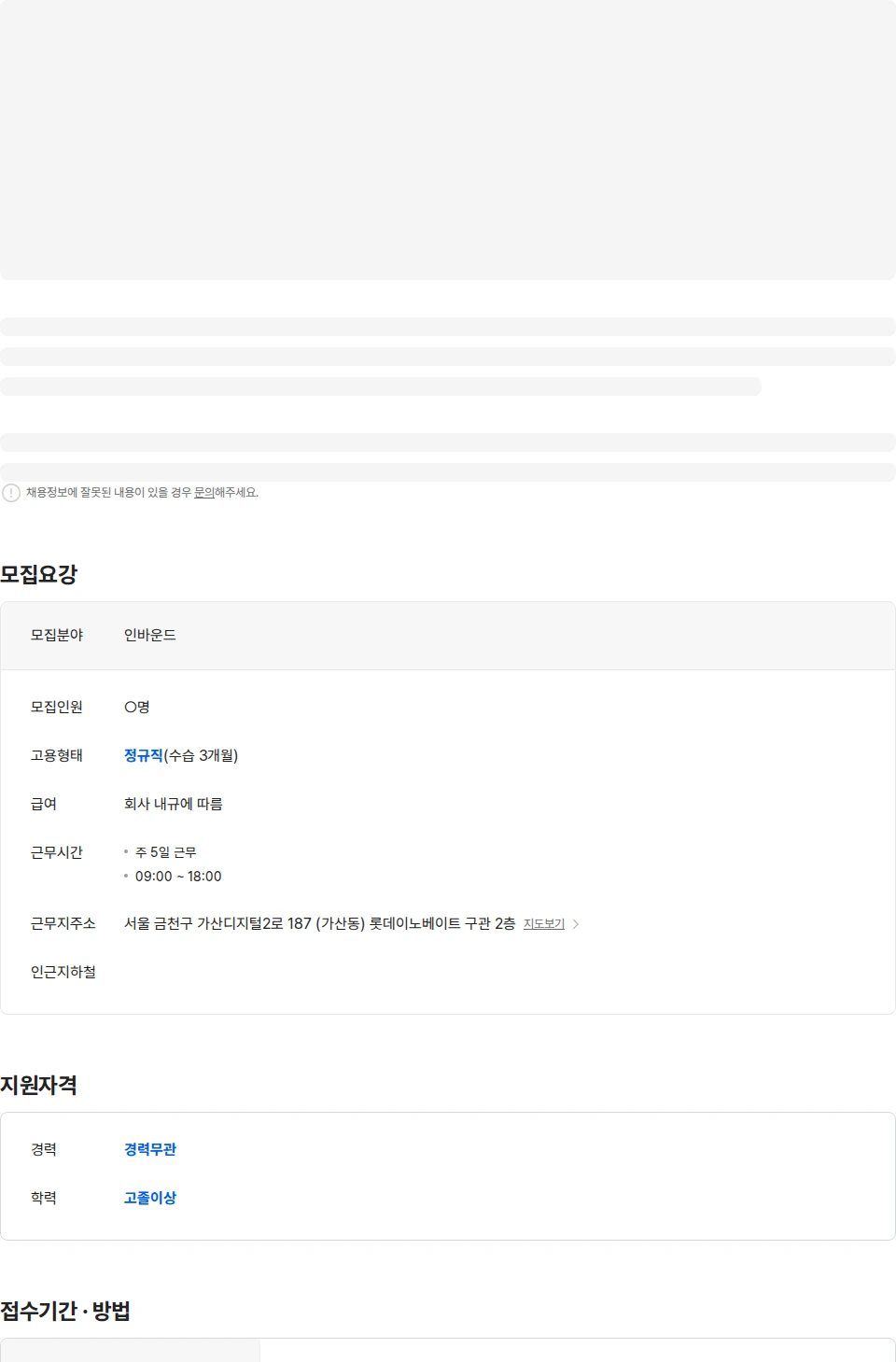Click the 모집인원 label
The image size is (896, 1362).
click(x=57, y=707)
